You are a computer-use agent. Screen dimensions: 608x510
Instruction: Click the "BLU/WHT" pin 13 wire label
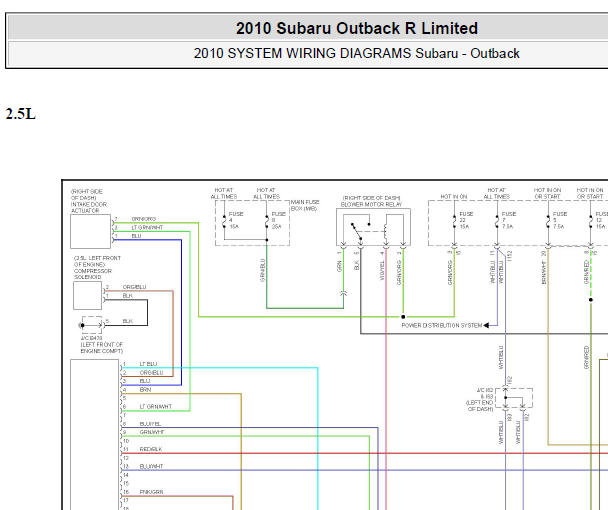click(151, 466)
